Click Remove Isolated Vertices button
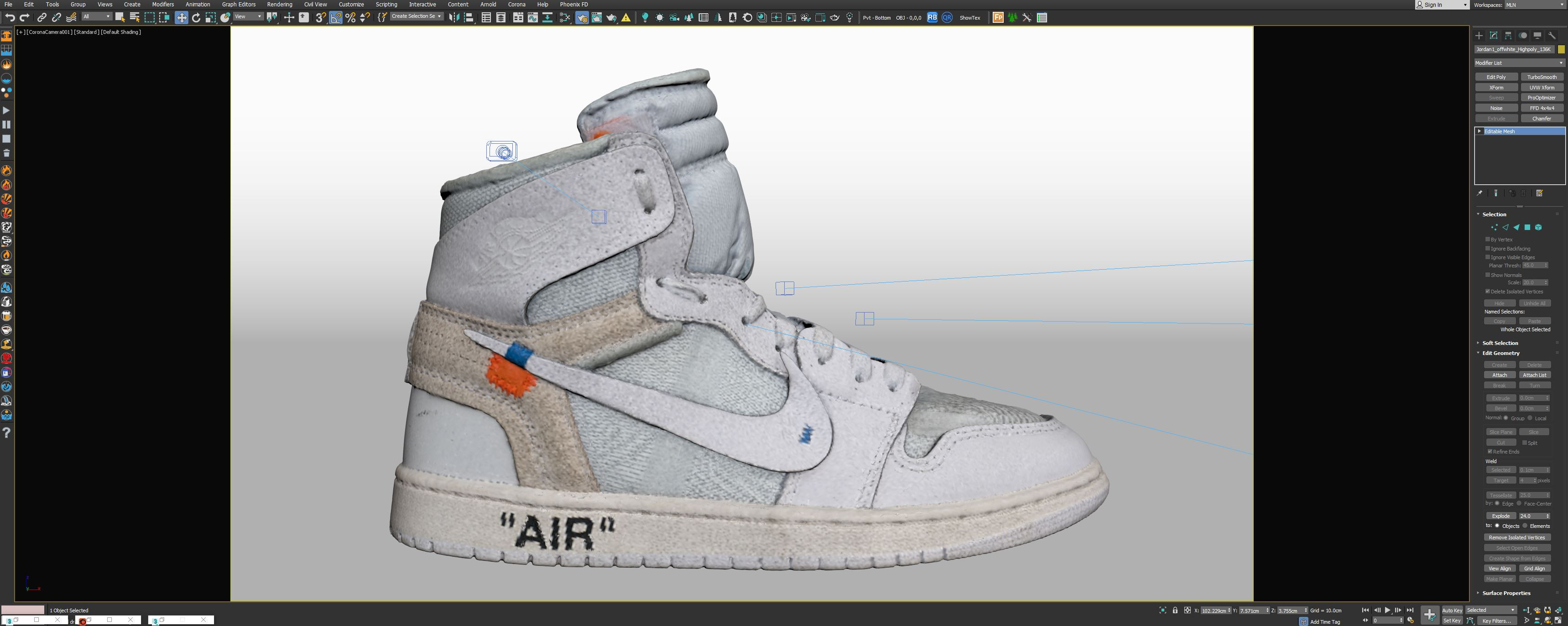This screenshot has height=626, width=1568. tap(1517, 537)
